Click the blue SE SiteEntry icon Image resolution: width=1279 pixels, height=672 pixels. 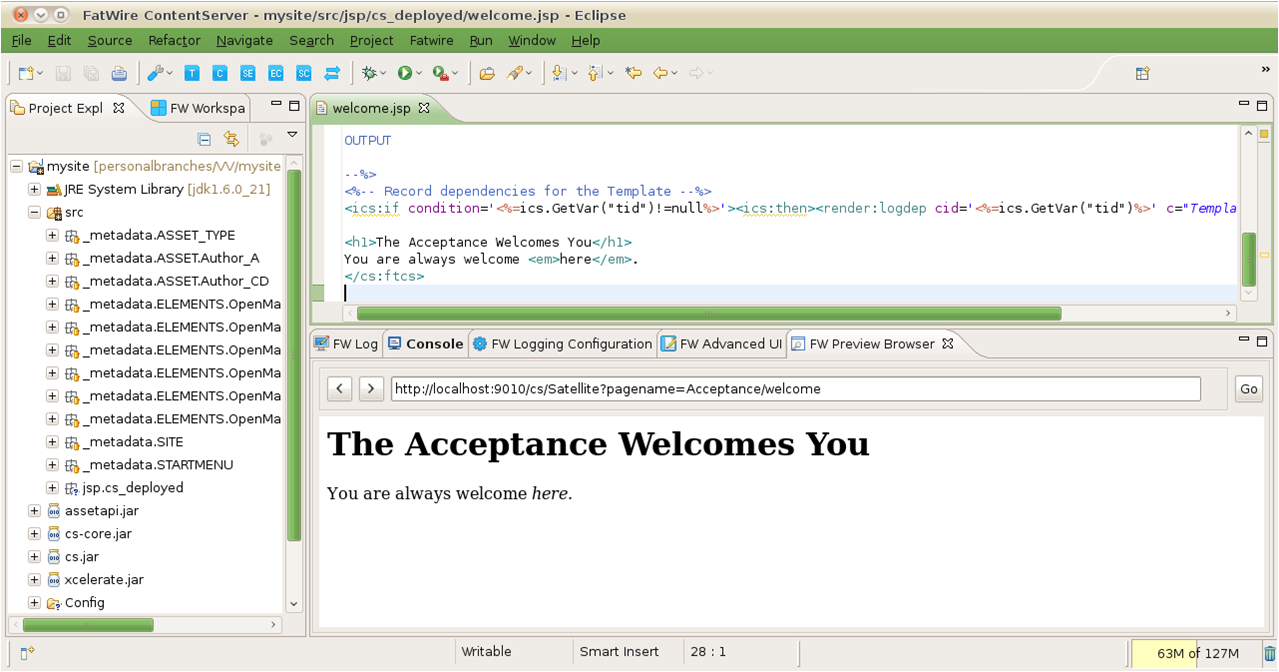[248, 73]
